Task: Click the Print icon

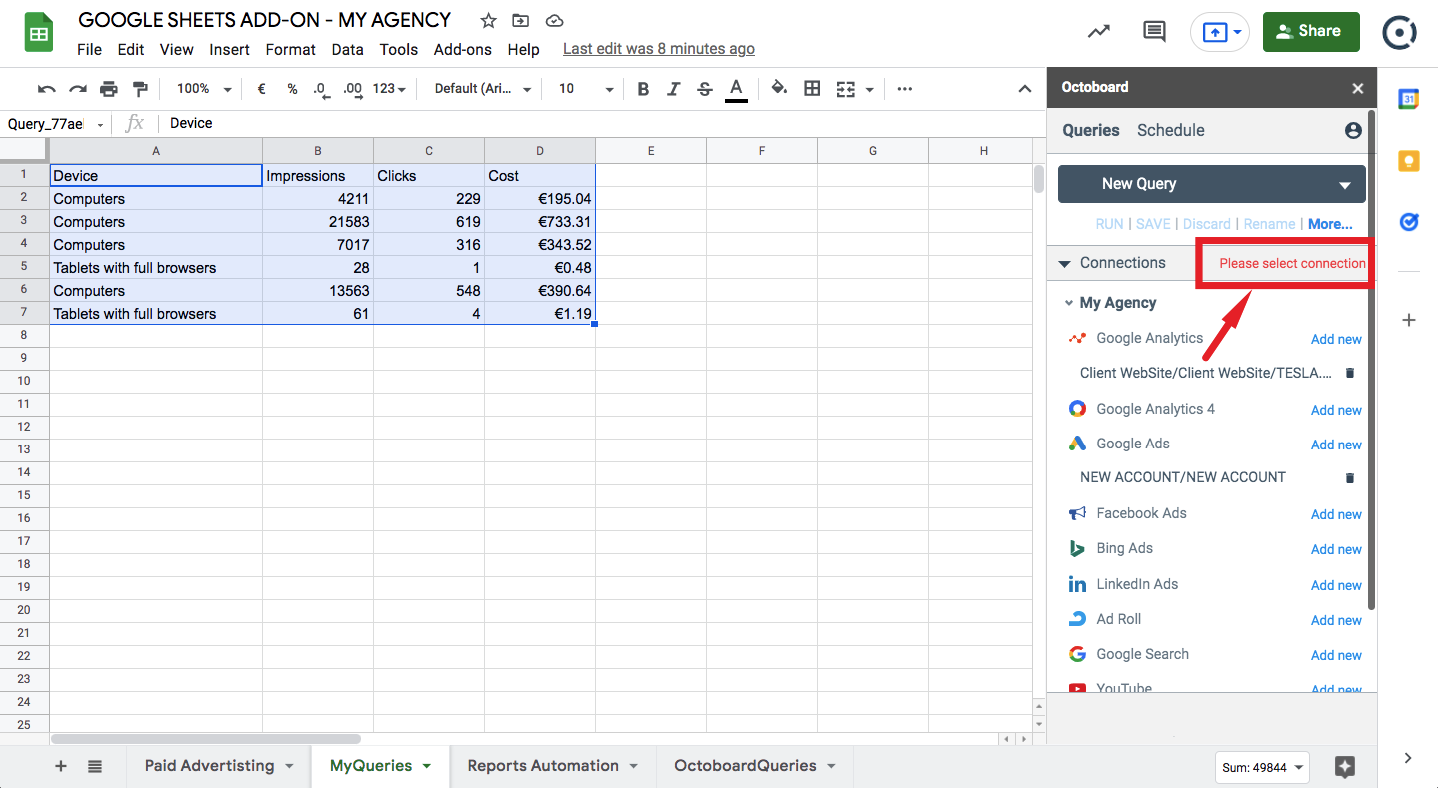Action: tap(109, 89)
